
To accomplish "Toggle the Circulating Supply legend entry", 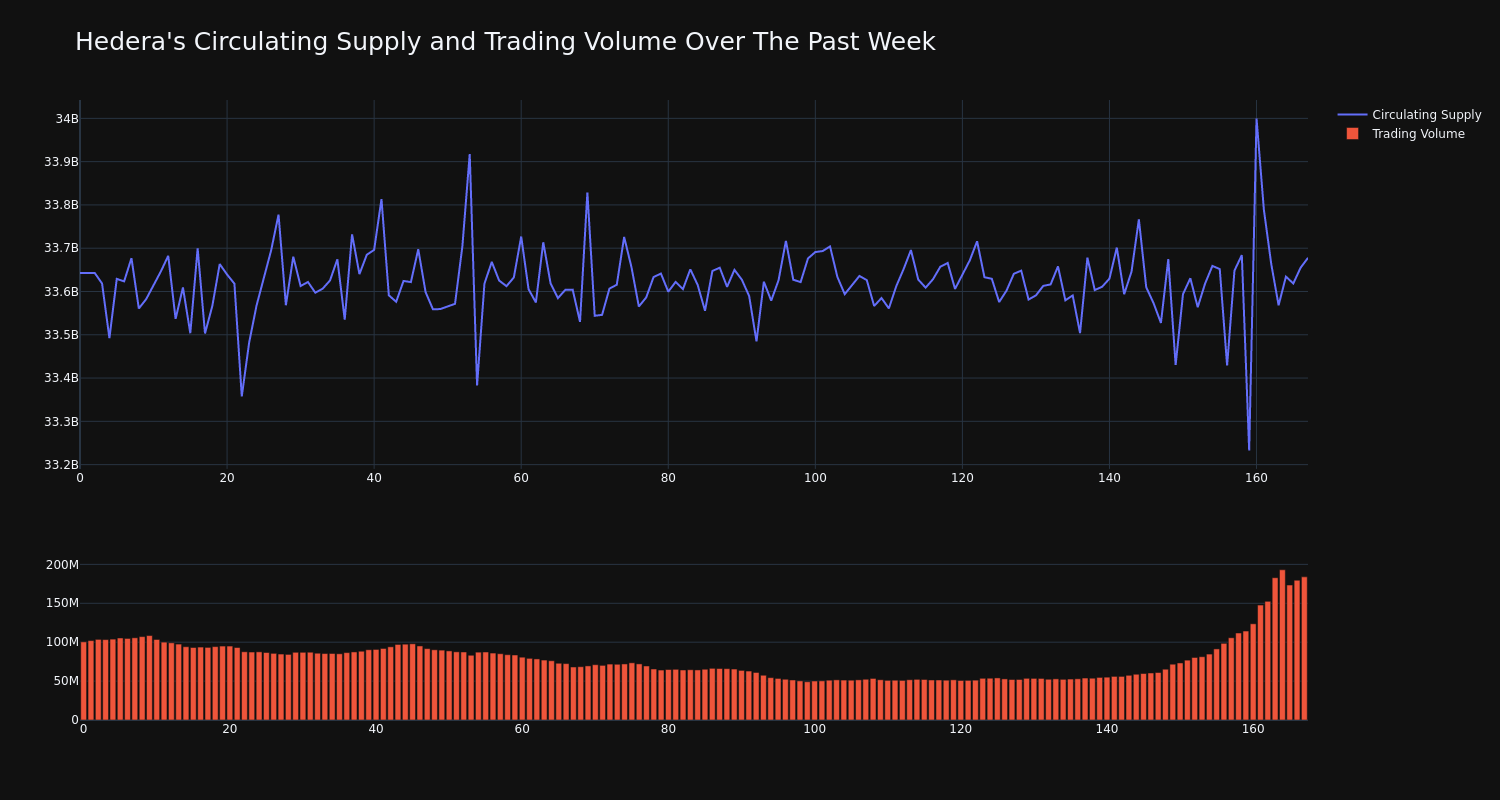I will [x=1409, y=115].
